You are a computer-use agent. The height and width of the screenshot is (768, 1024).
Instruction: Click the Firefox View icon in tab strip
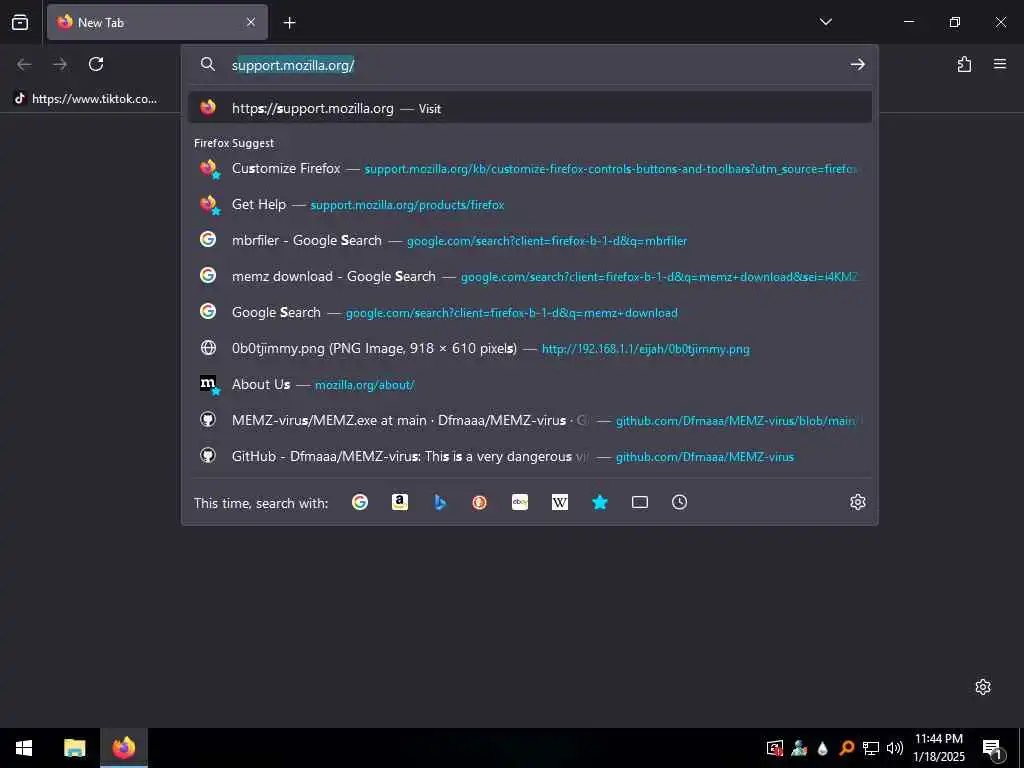[20, 22]
